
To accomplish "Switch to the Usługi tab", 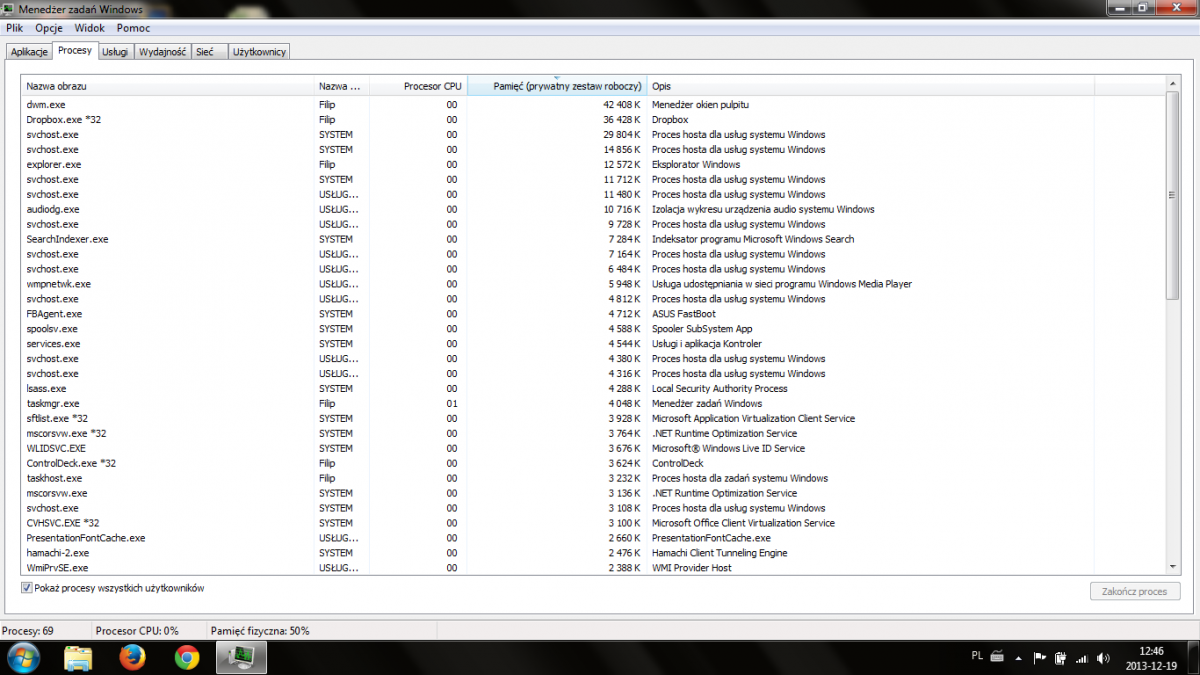I will coord(115,51).
